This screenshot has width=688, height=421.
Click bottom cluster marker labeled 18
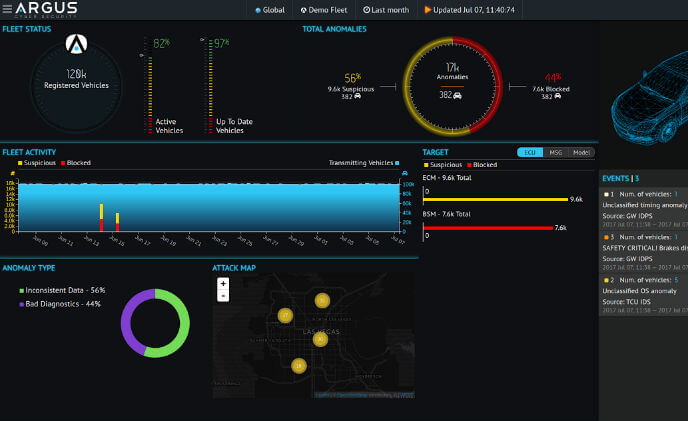point(299,365)
